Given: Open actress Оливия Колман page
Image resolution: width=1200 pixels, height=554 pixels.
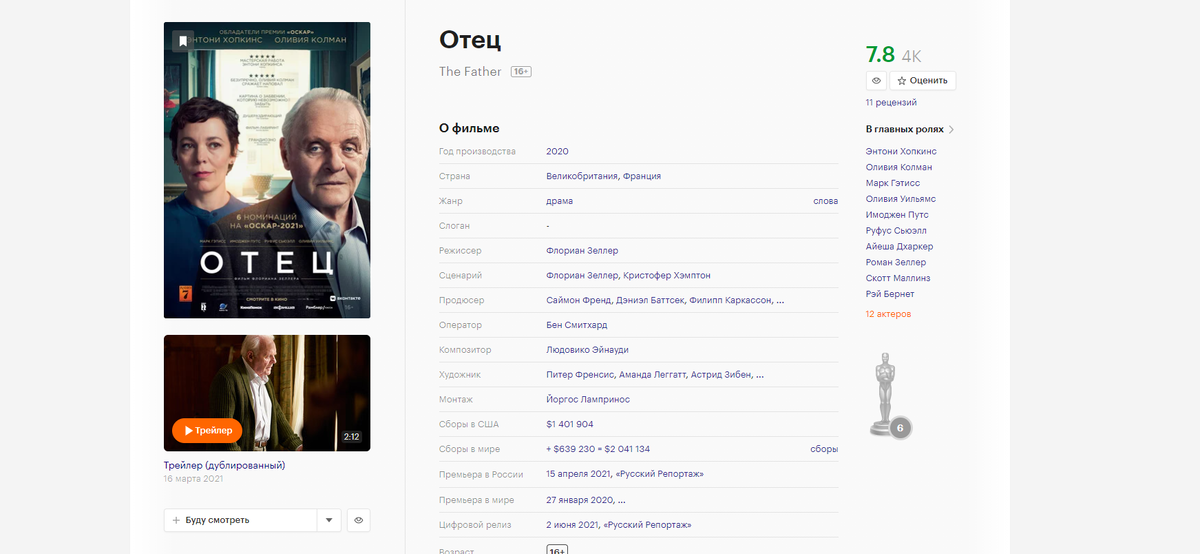Looking at the screenshot, I should pos(899,167).
